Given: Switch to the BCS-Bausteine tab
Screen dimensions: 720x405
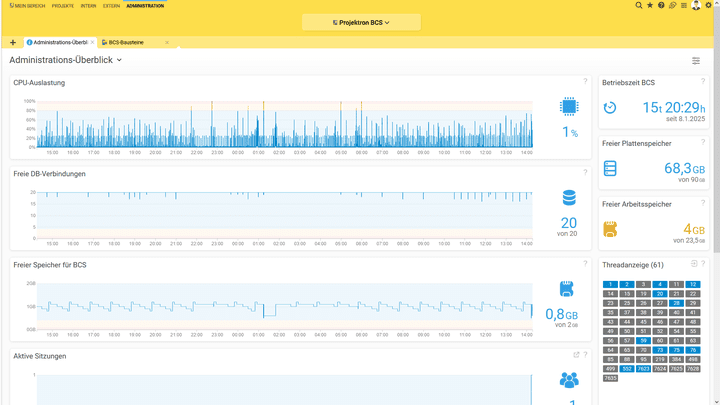Looking at the screenshot, I should coord(126,43).
